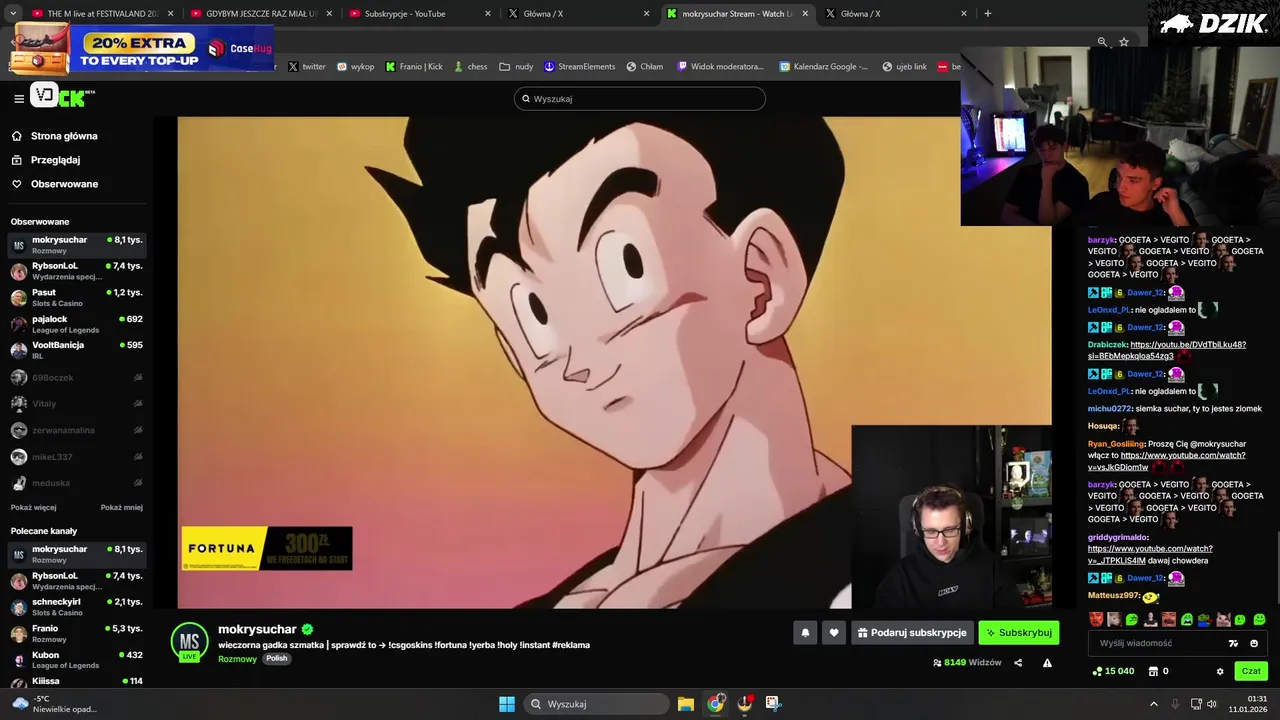Open the ujeb link bookmark
The height and width of the screenshot is (720, 1280).
click(x=904, y=67)
